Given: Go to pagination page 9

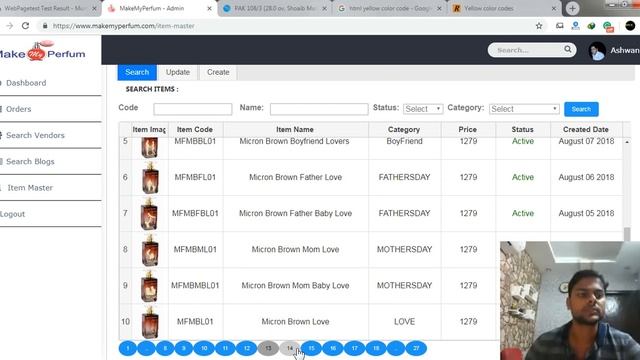Looking at the screenshot, I should (184, 348).
